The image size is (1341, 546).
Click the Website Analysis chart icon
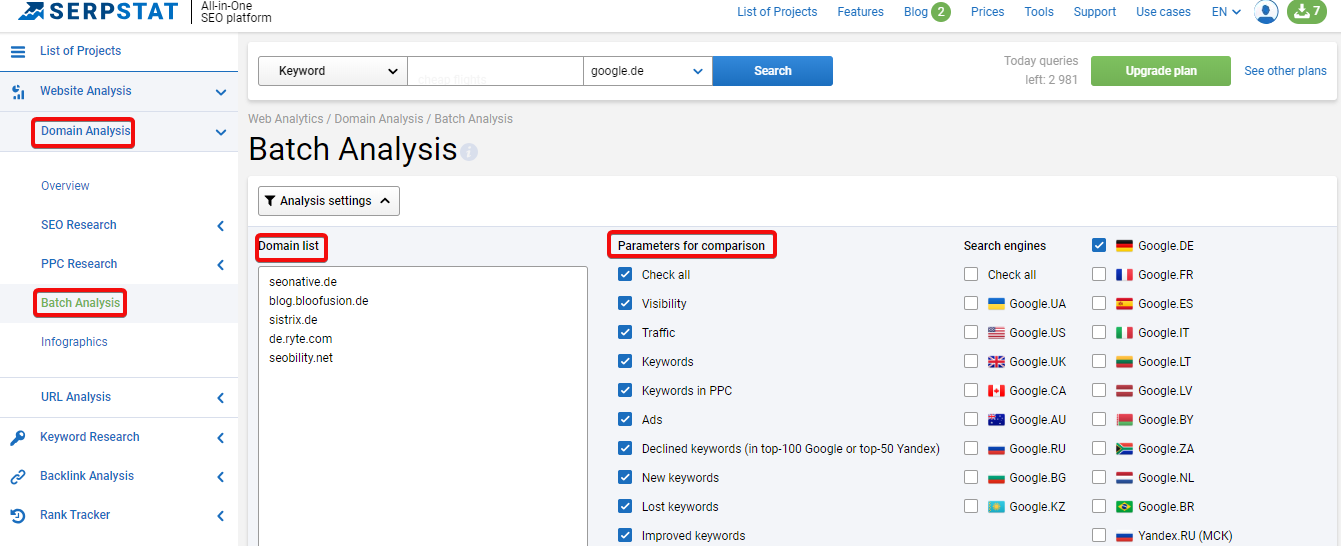(18, 92)
